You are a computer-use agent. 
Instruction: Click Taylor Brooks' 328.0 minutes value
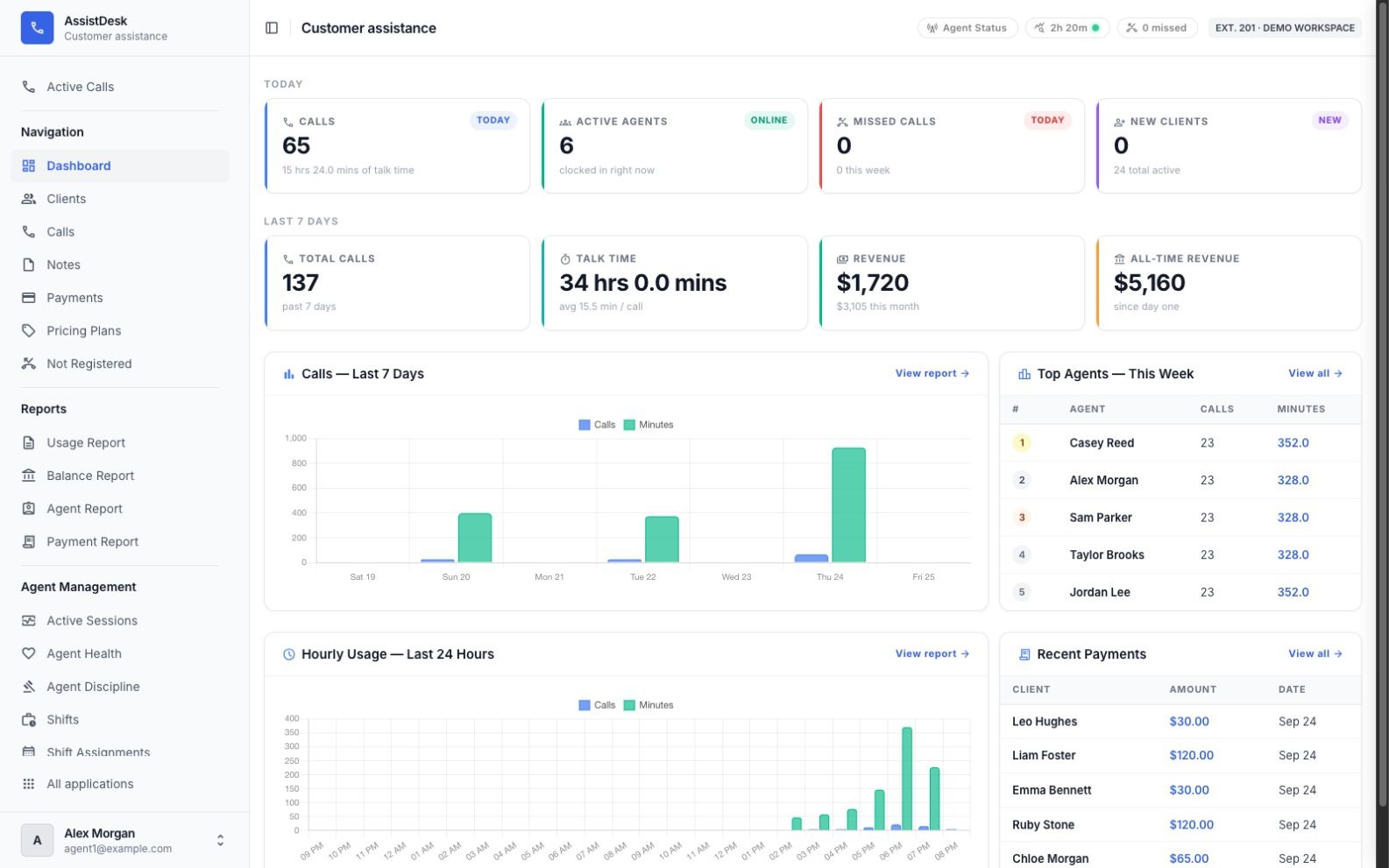[1293, 555]
